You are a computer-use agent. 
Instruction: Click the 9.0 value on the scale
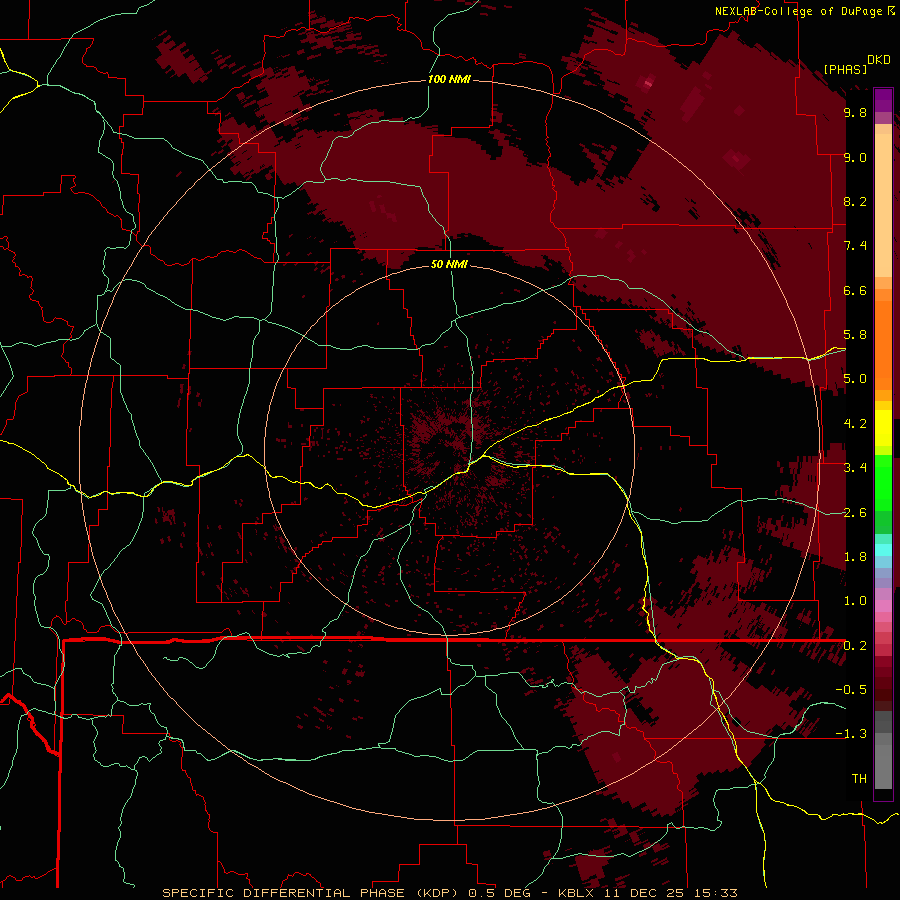[x=855, y=157]
